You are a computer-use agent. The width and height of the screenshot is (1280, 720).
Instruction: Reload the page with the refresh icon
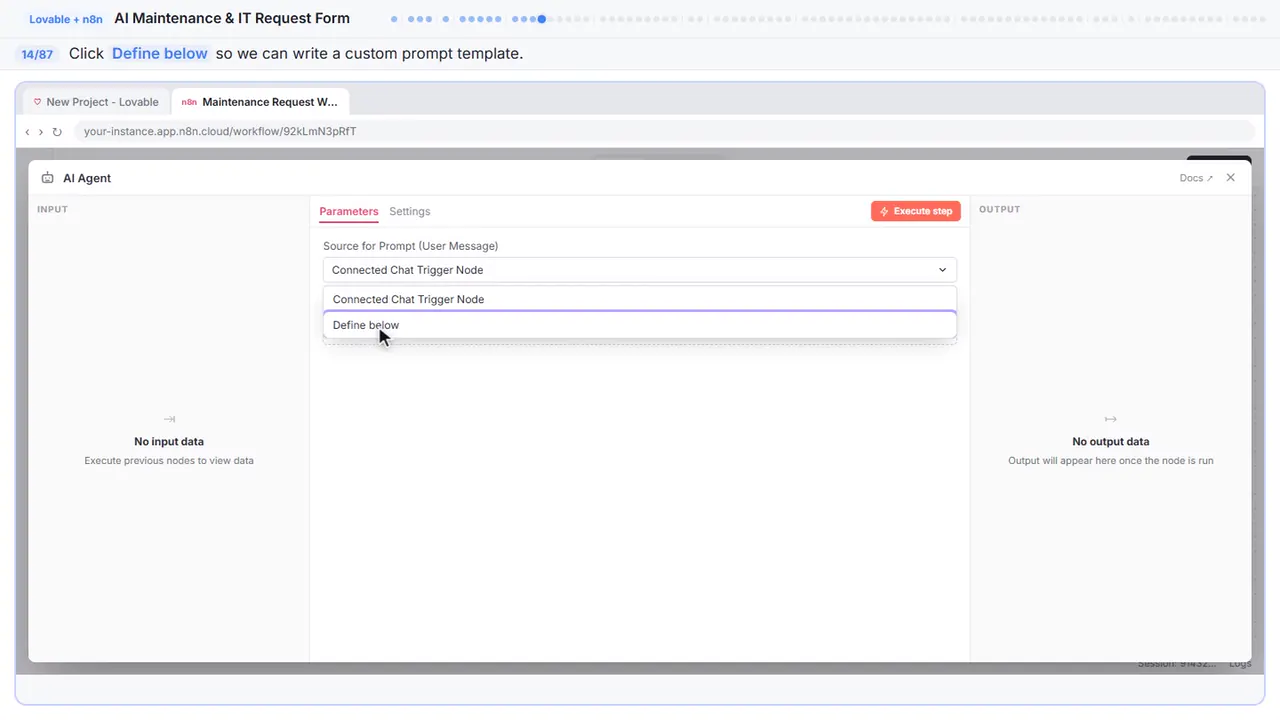(57, 131)
